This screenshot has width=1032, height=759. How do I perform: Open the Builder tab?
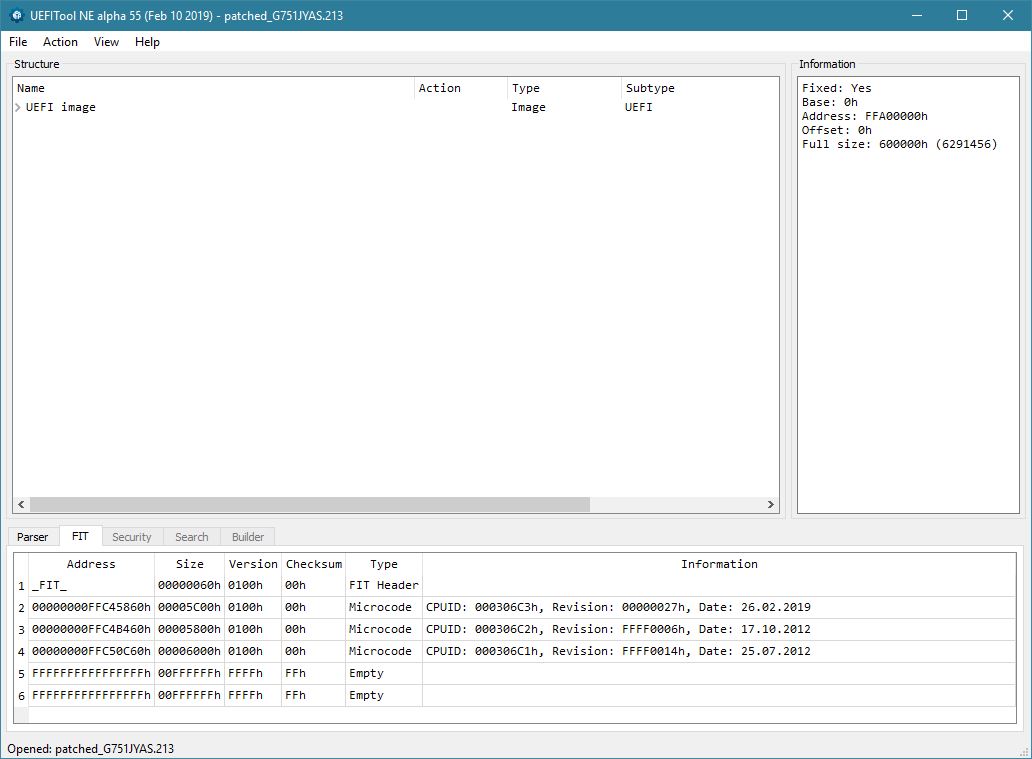pos(247,537)
